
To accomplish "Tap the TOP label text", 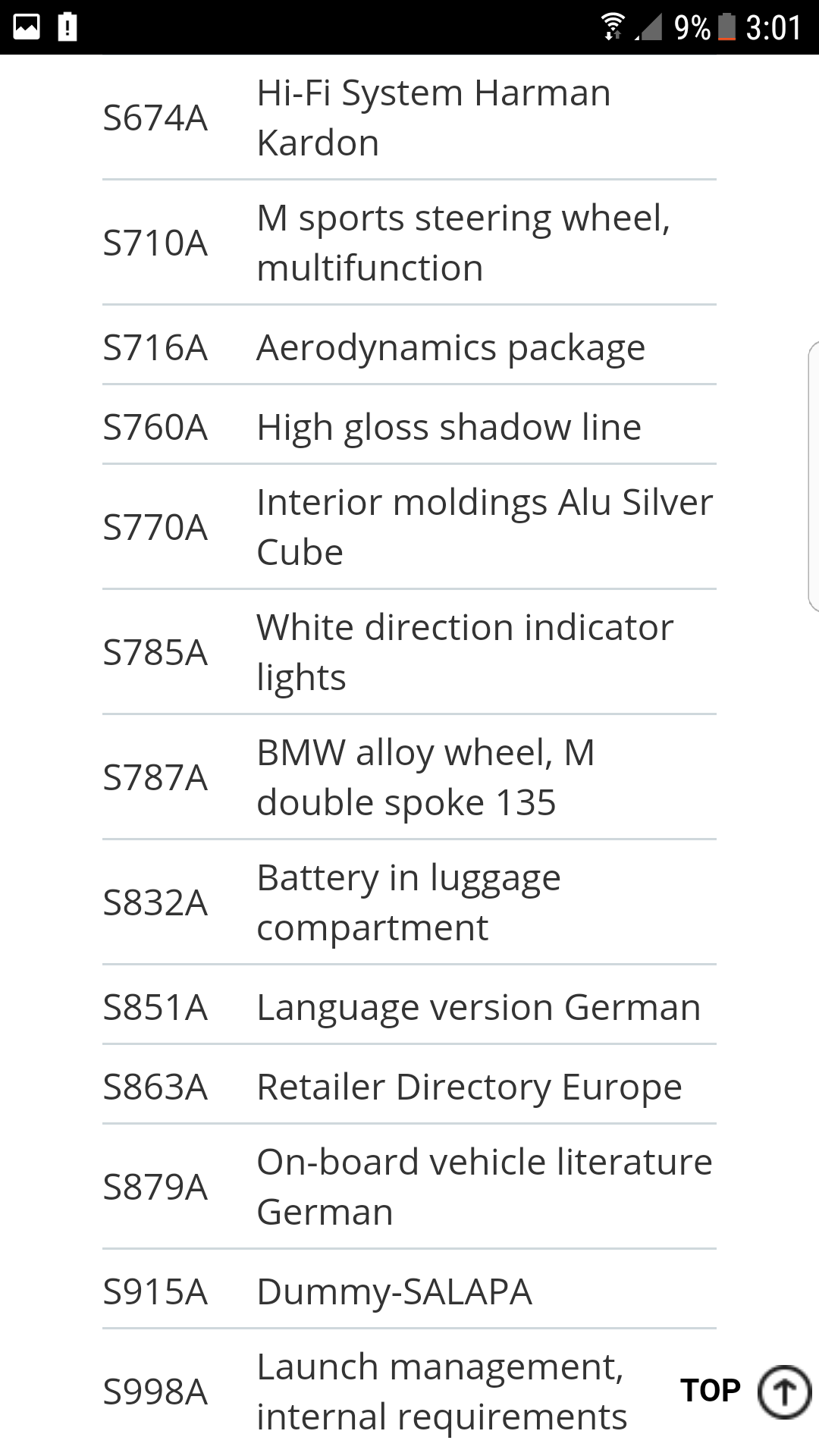I will pyautogui.click(x=711, y=1391).
